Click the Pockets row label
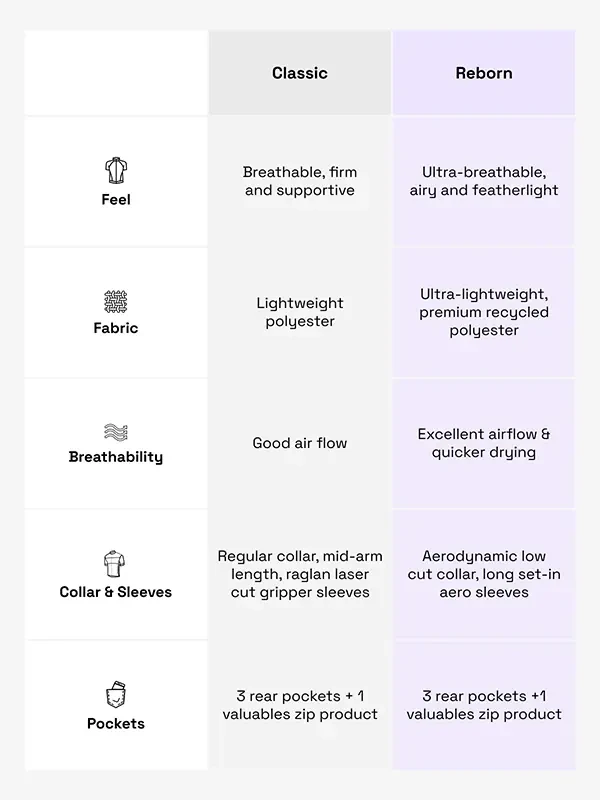Screen dimensions: 600x800 click(116, 723)
